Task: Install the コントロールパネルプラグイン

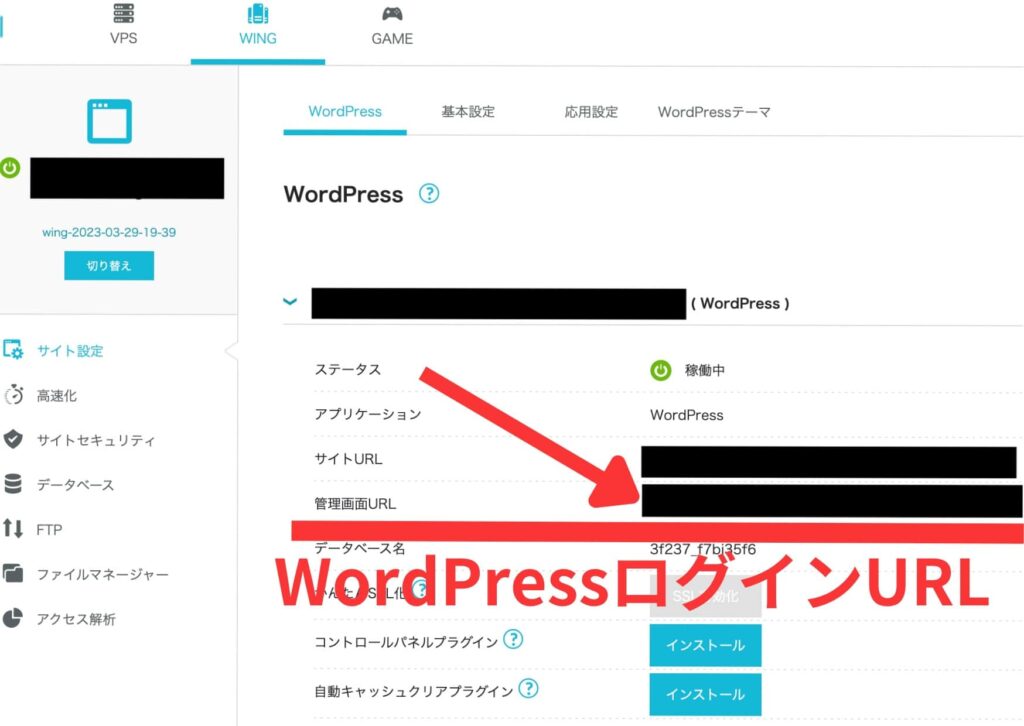Action: coord(705,645)
